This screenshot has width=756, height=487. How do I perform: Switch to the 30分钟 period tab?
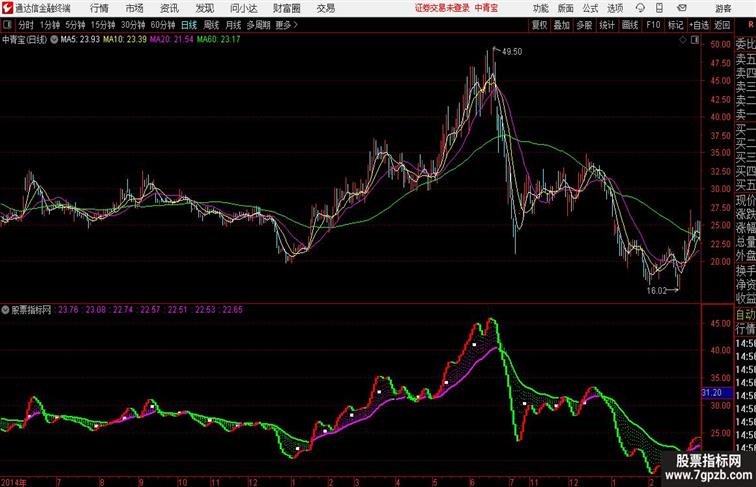(x=133, y=25)
